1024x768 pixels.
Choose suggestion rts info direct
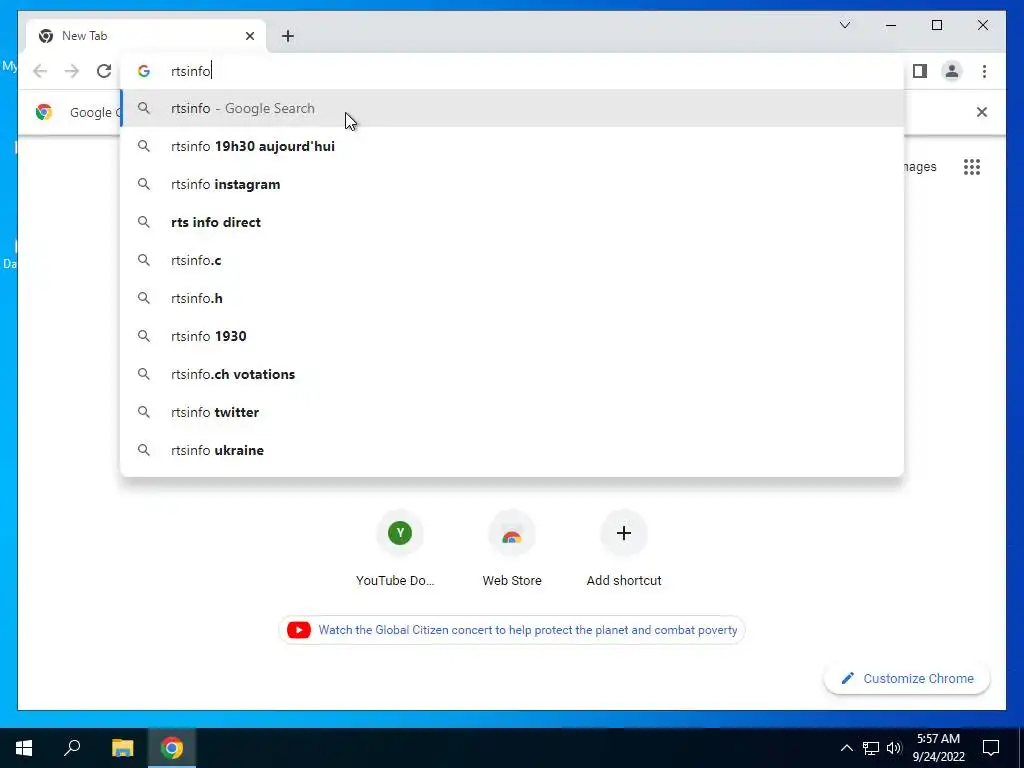click(x=513, y=222)
